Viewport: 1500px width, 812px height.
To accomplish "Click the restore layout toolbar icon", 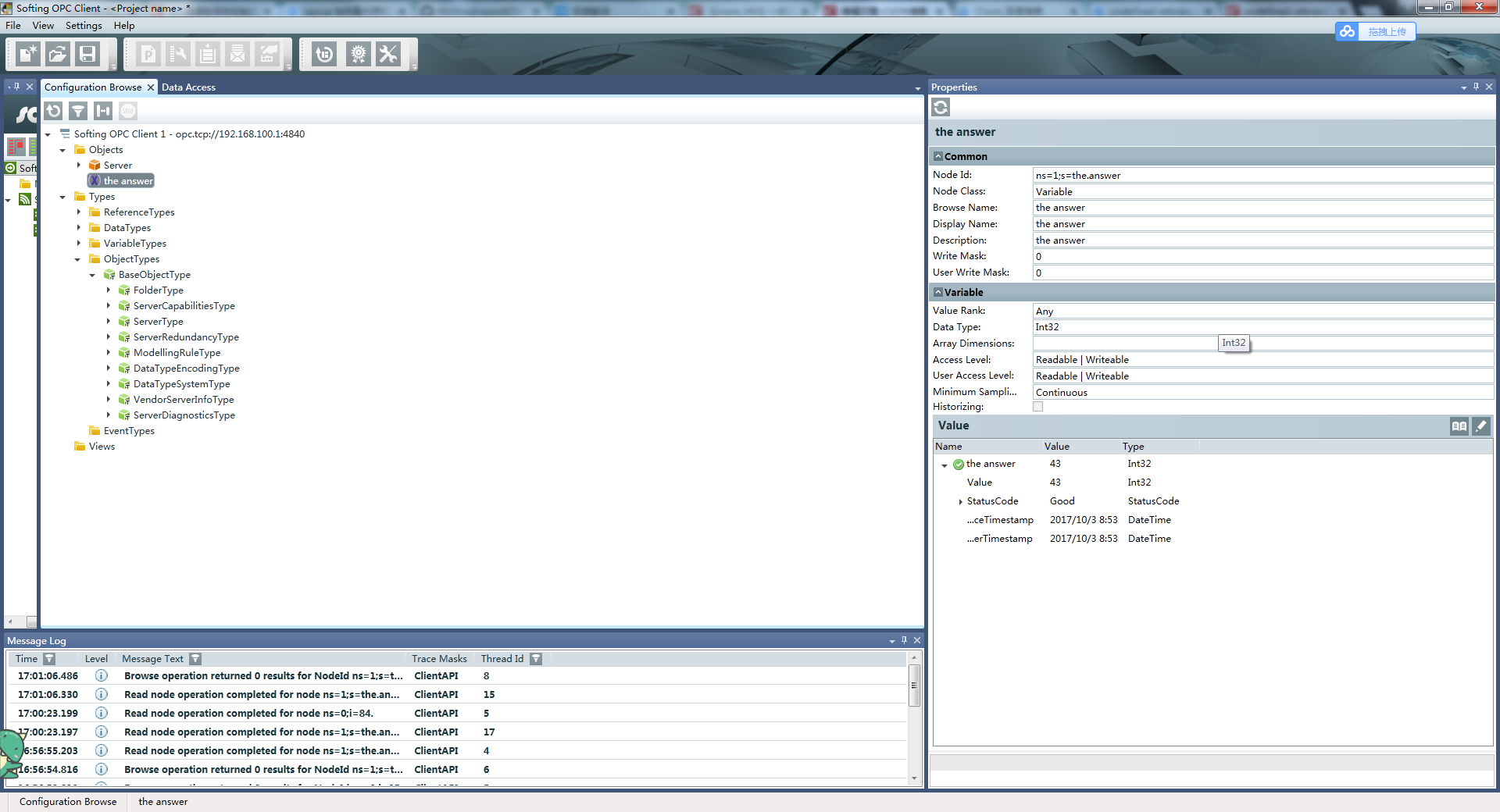I will coord(324,54).
